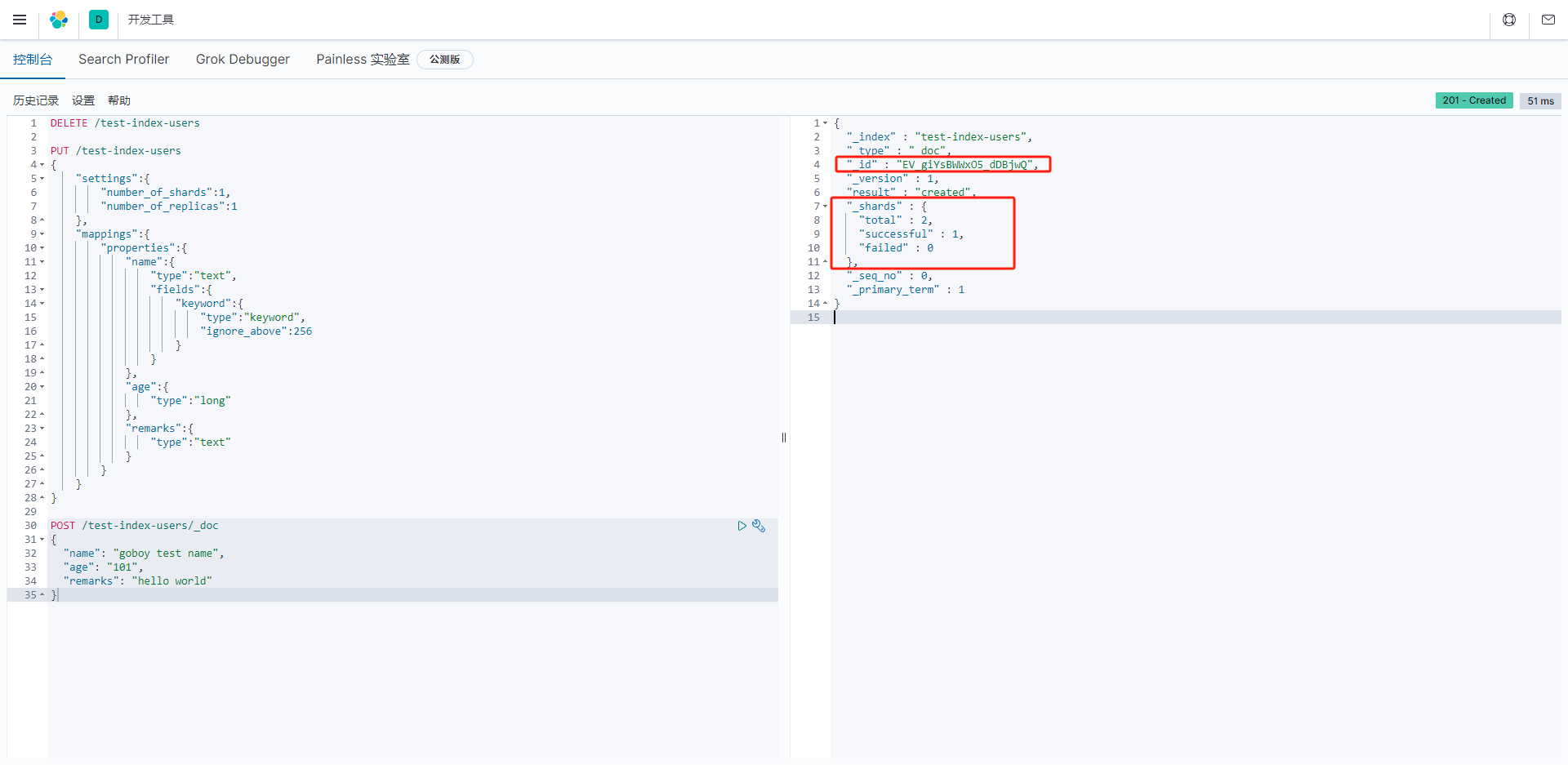
Task: Open the newsfeed mail icon
Action: (1548, 20)
